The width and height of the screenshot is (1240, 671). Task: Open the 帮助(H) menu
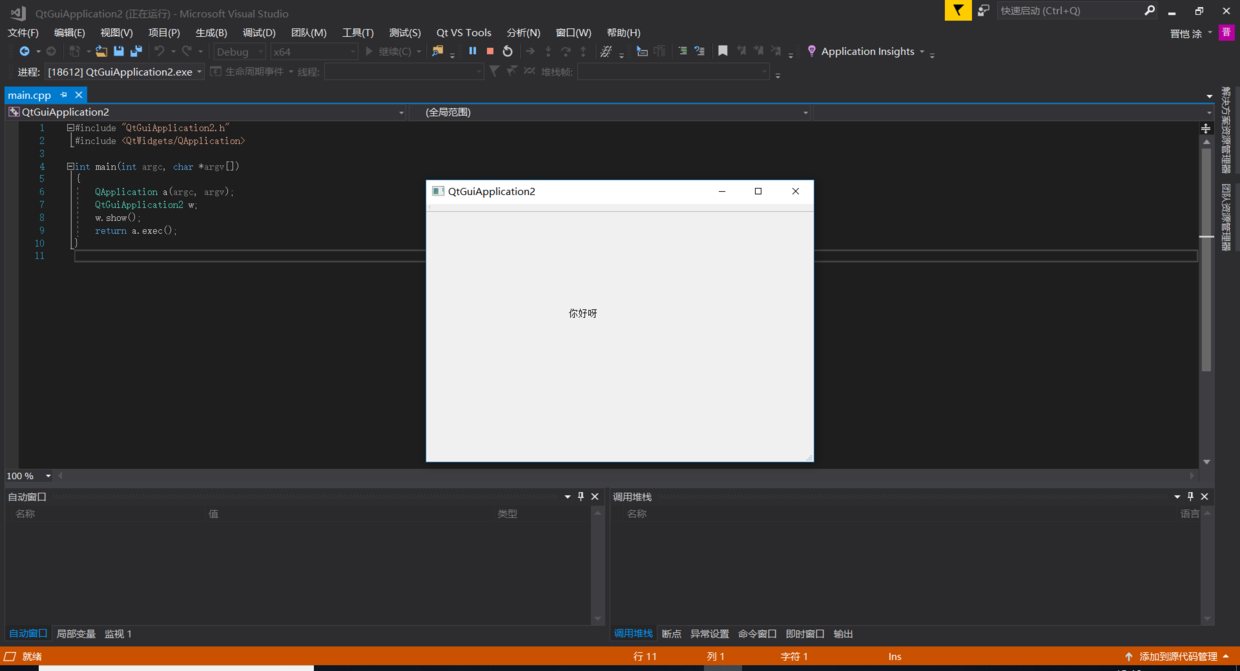[x=624, y=32]
